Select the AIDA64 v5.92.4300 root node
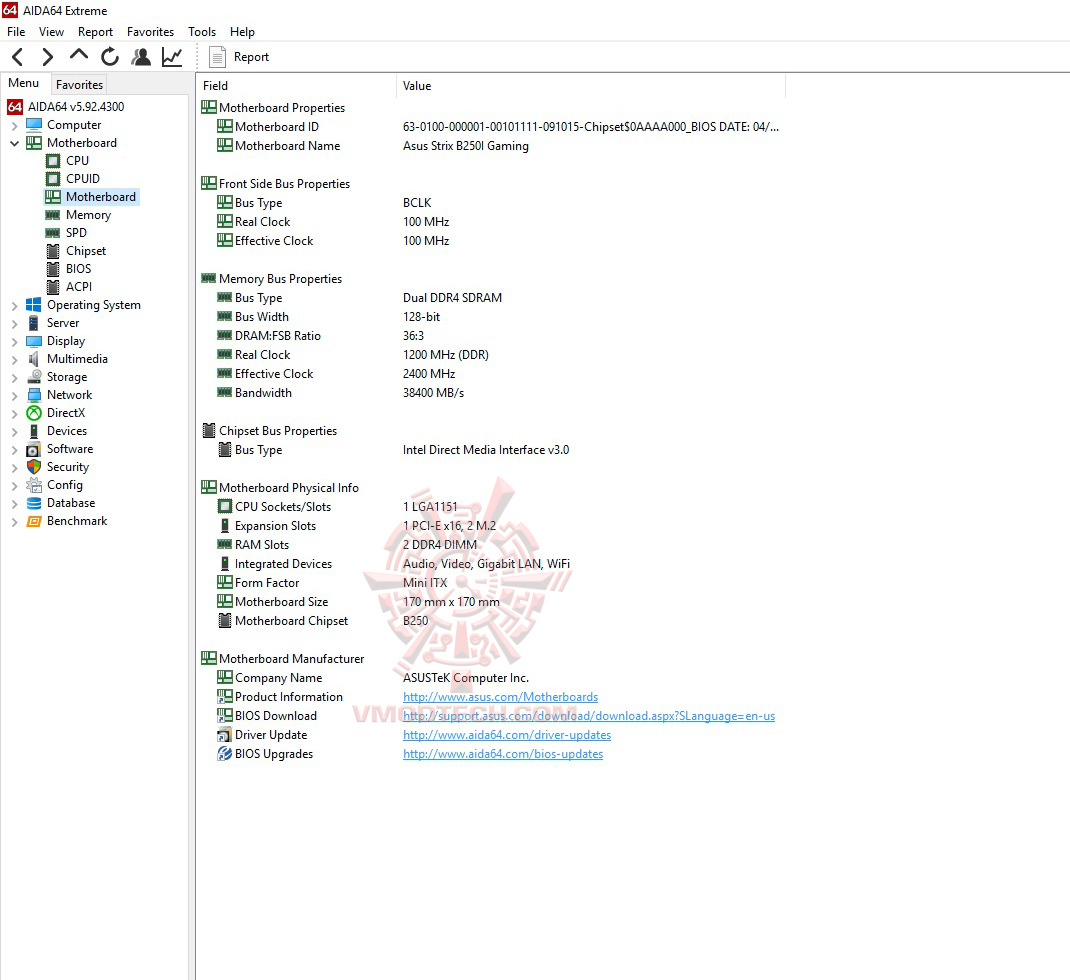 point(76,106)
